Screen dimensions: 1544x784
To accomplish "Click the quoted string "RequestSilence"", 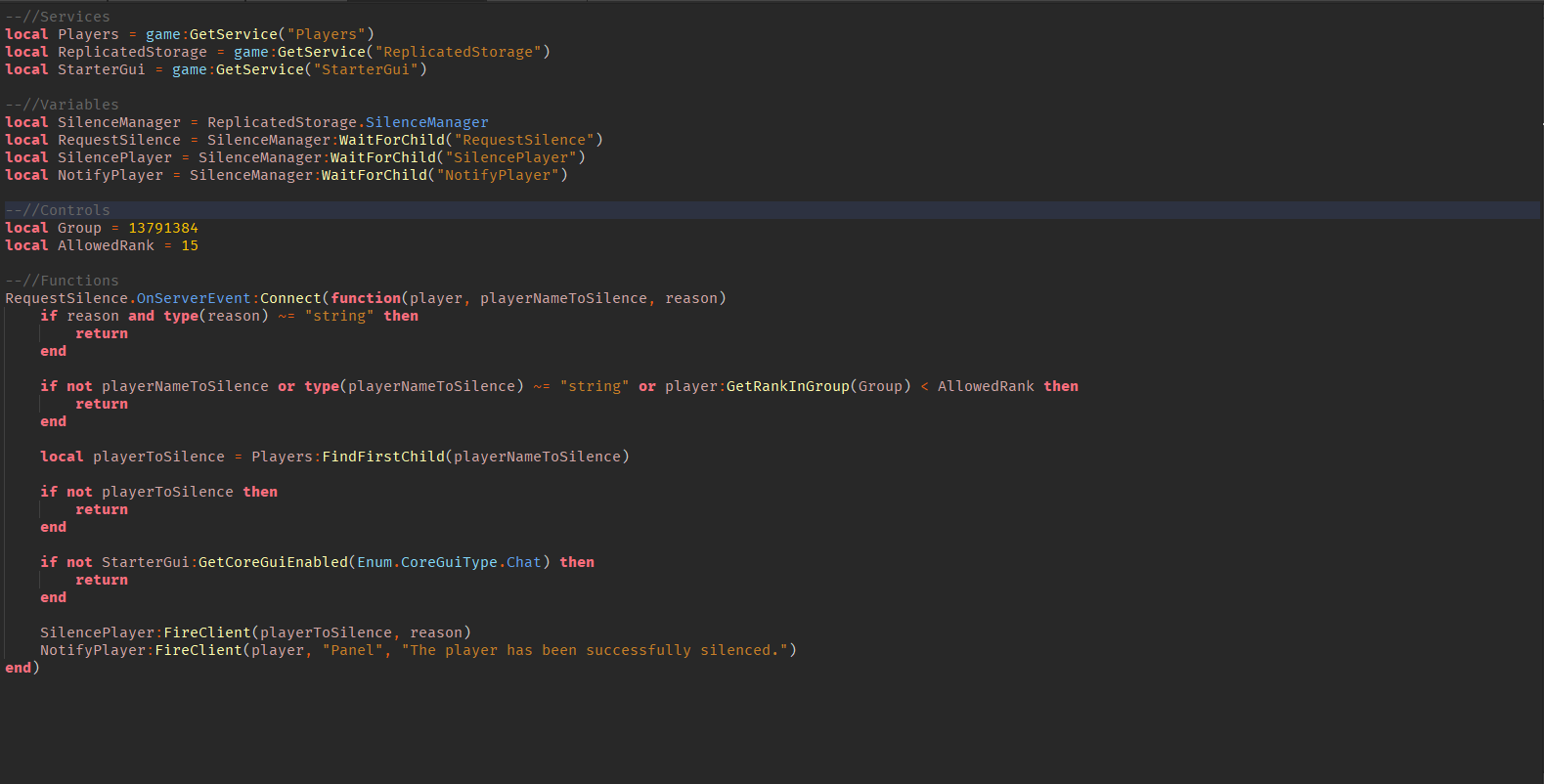I will pyautogui.click(x=524, y=140).
